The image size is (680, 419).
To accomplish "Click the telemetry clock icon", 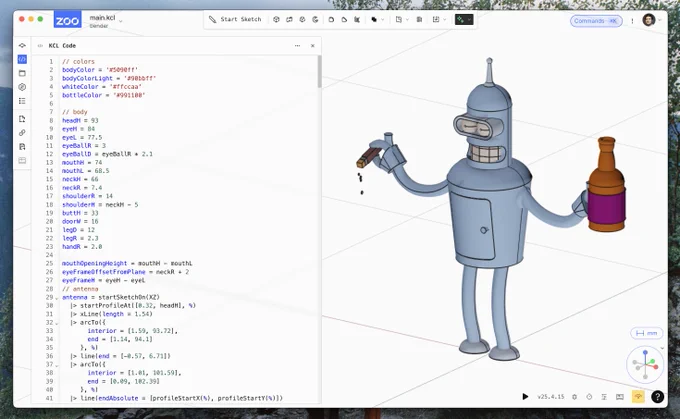I will click(x=589, y=396).
